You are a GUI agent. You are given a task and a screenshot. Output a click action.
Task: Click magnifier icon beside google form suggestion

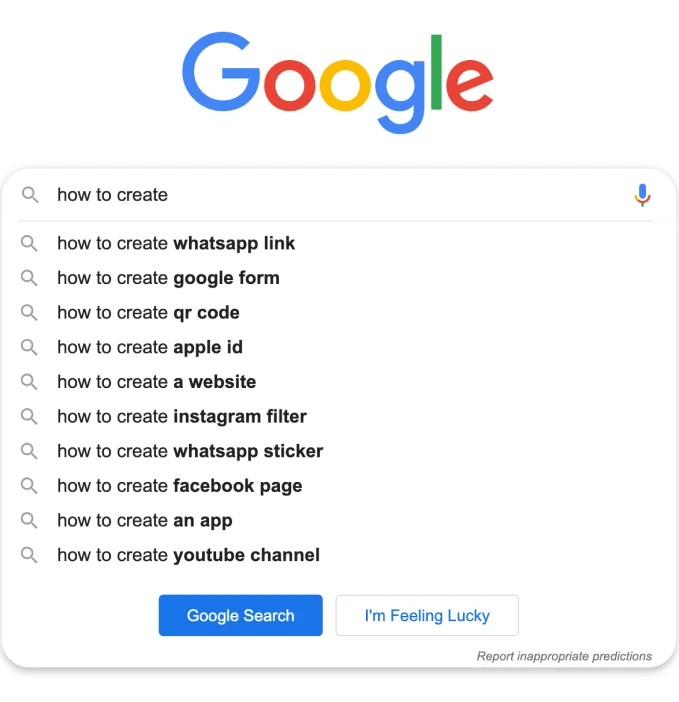[30, 278]
